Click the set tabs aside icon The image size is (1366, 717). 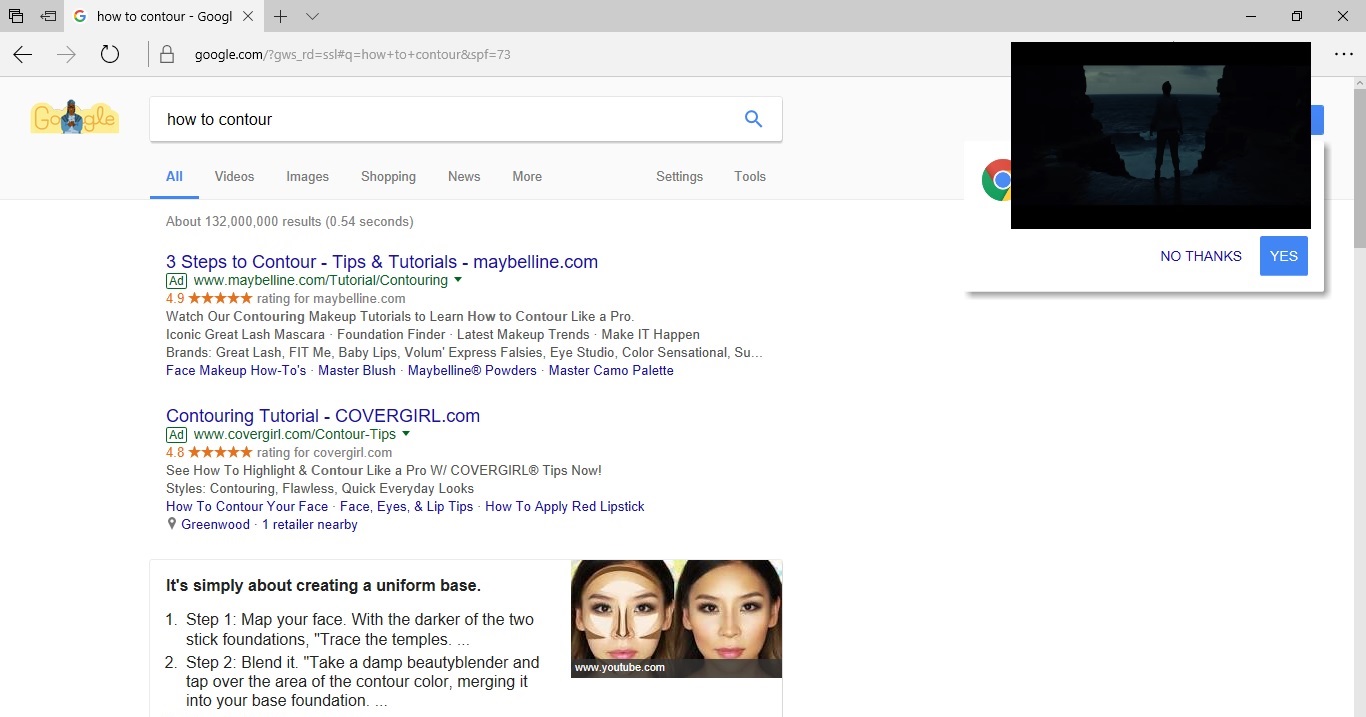pos(47,16)
